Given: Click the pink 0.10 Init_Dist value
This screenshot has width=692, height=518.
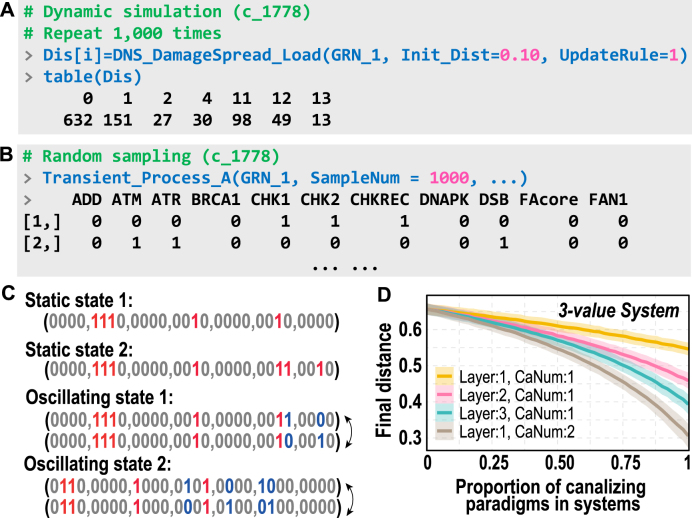Looking at the screenshot, I should tap(519, 55).
